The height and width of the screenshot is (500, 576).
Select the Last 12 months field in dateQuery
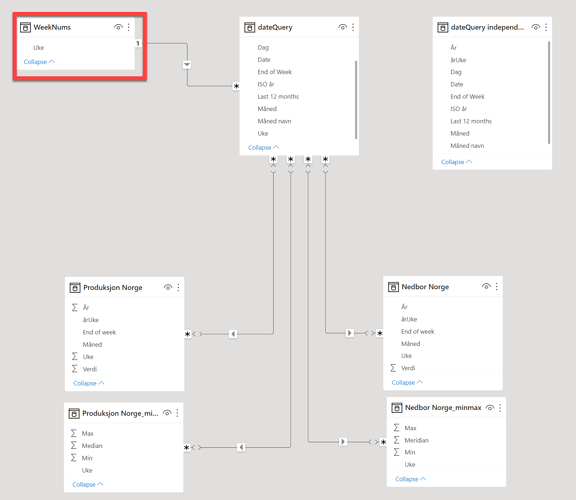click(x=278, y=97)
